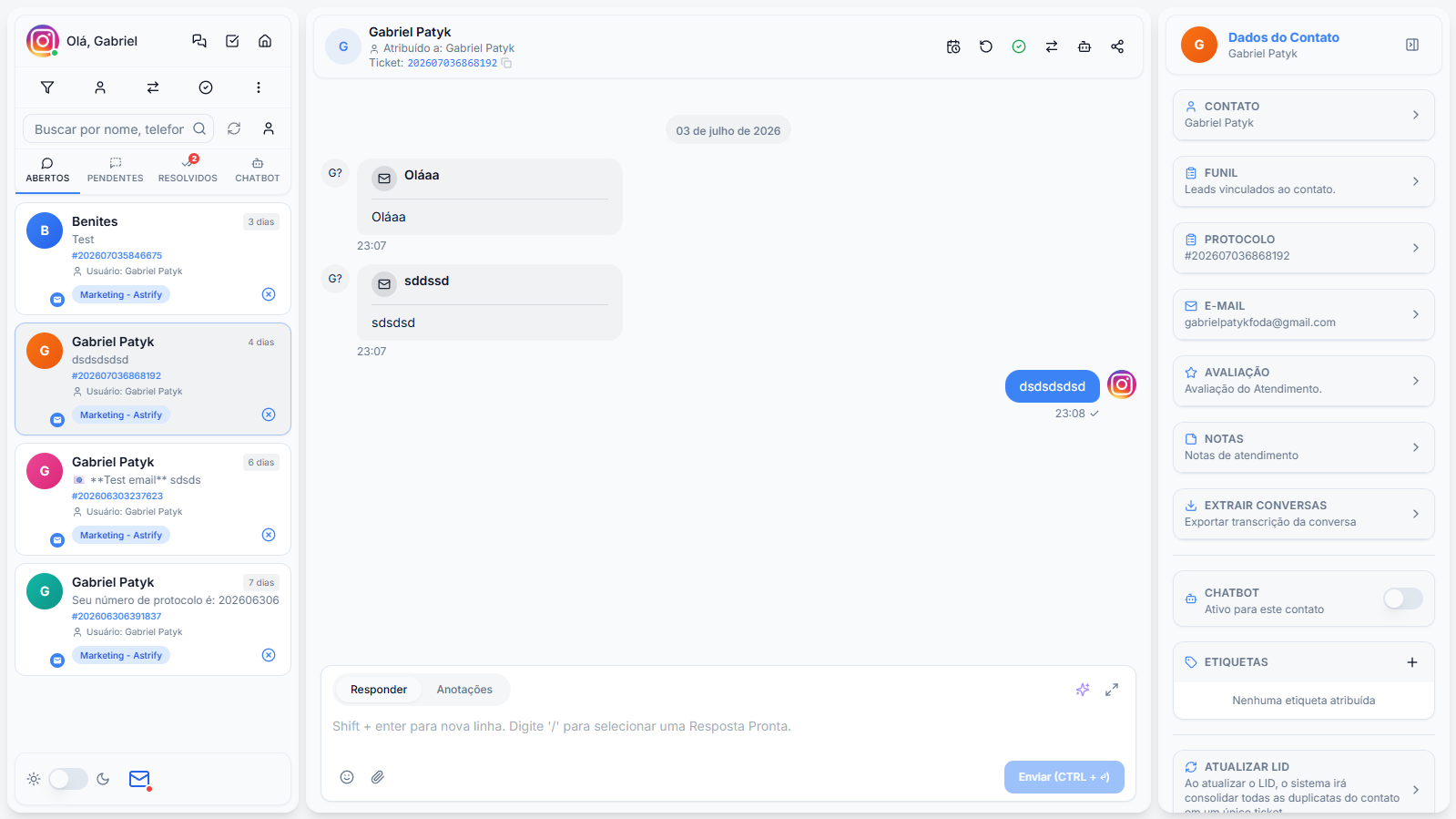Expand the ATUALIZAR LID section
The image size is (1456, 819).
tap(1304, 783)
